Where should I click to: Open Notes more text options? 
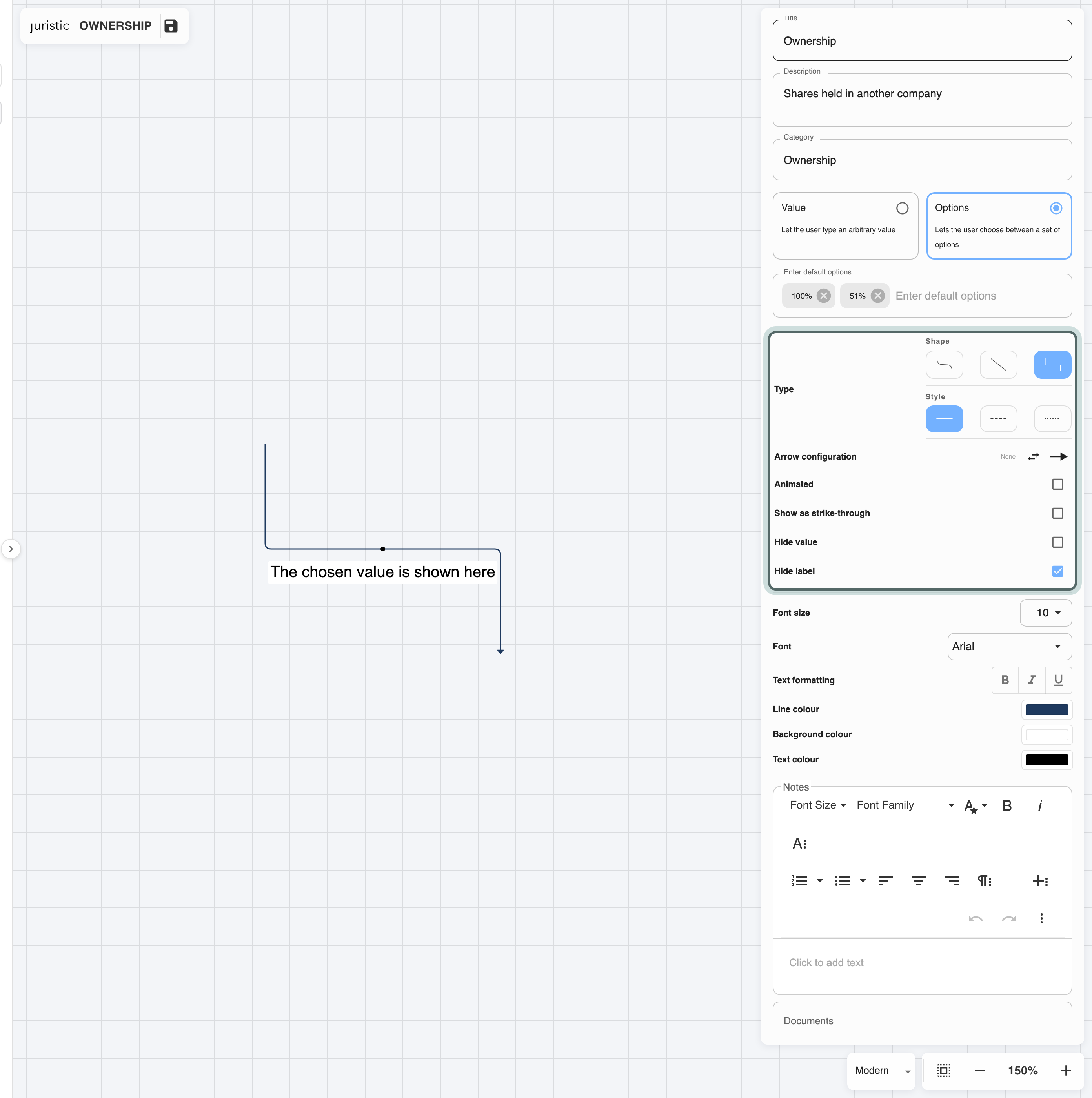[x=799, y=843]
